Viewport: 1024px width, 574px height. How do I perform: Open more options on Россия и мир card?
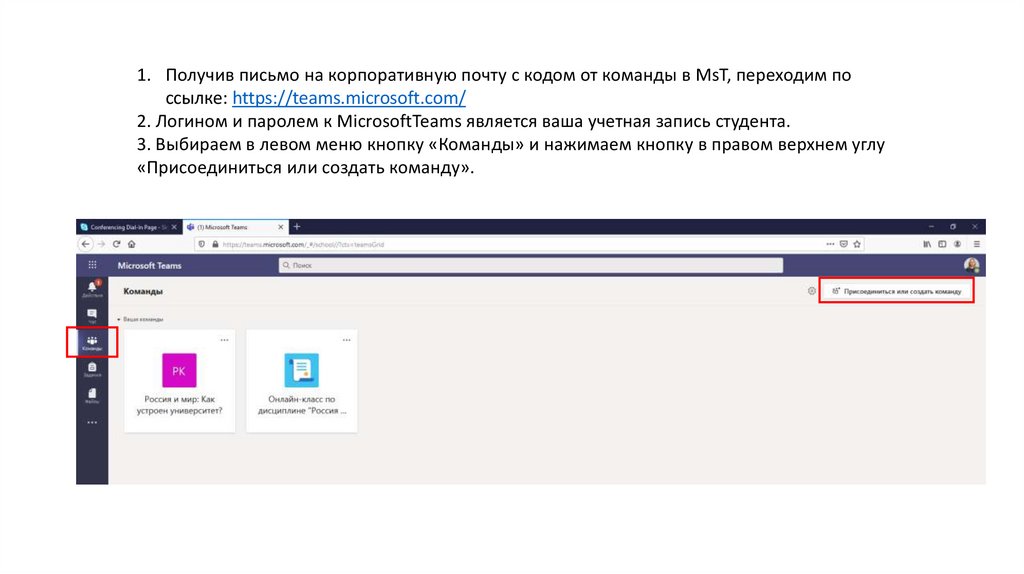click(224, 340)
